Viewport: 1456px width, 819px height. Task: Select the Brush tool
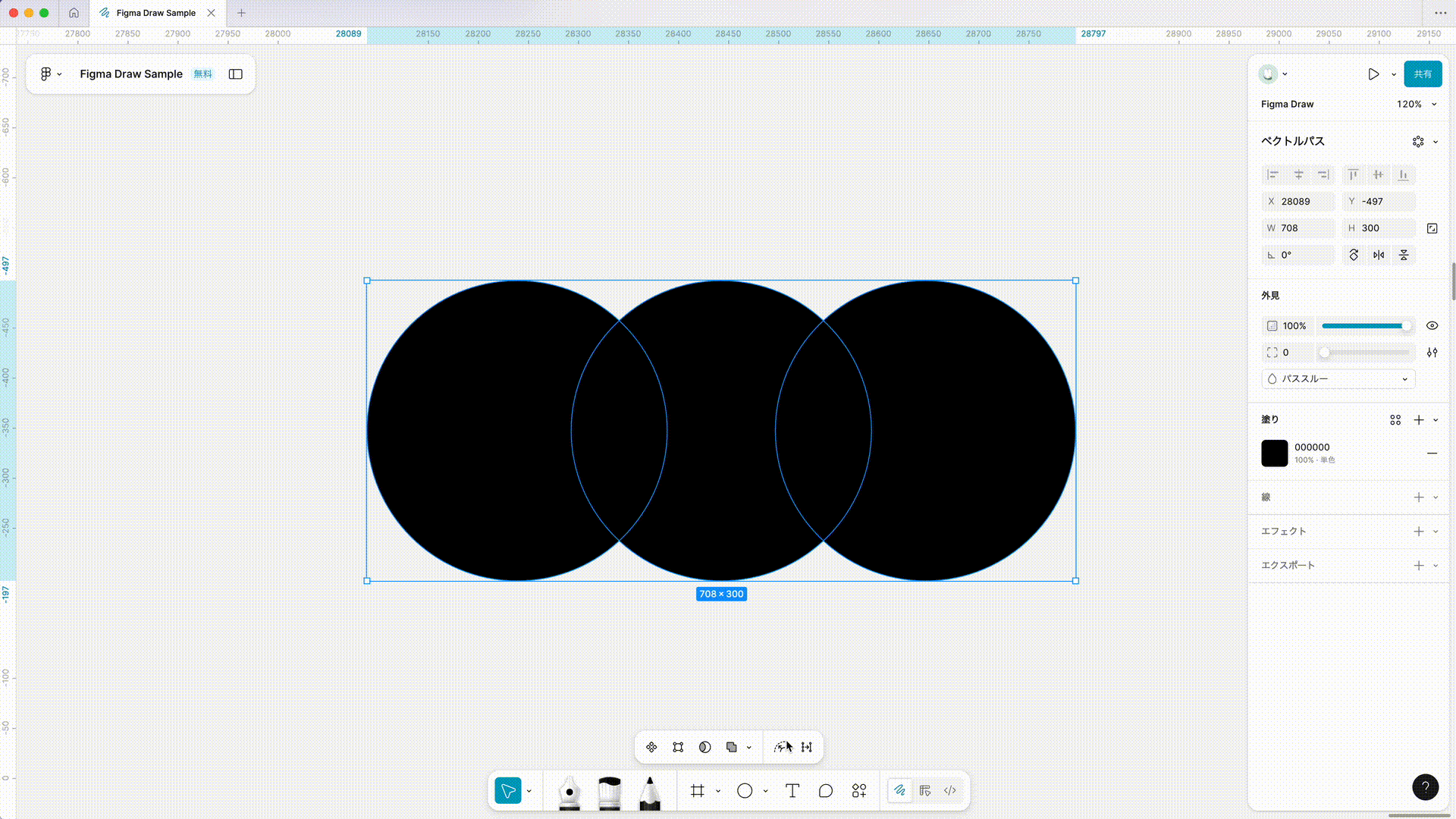[x=609, y=792]
